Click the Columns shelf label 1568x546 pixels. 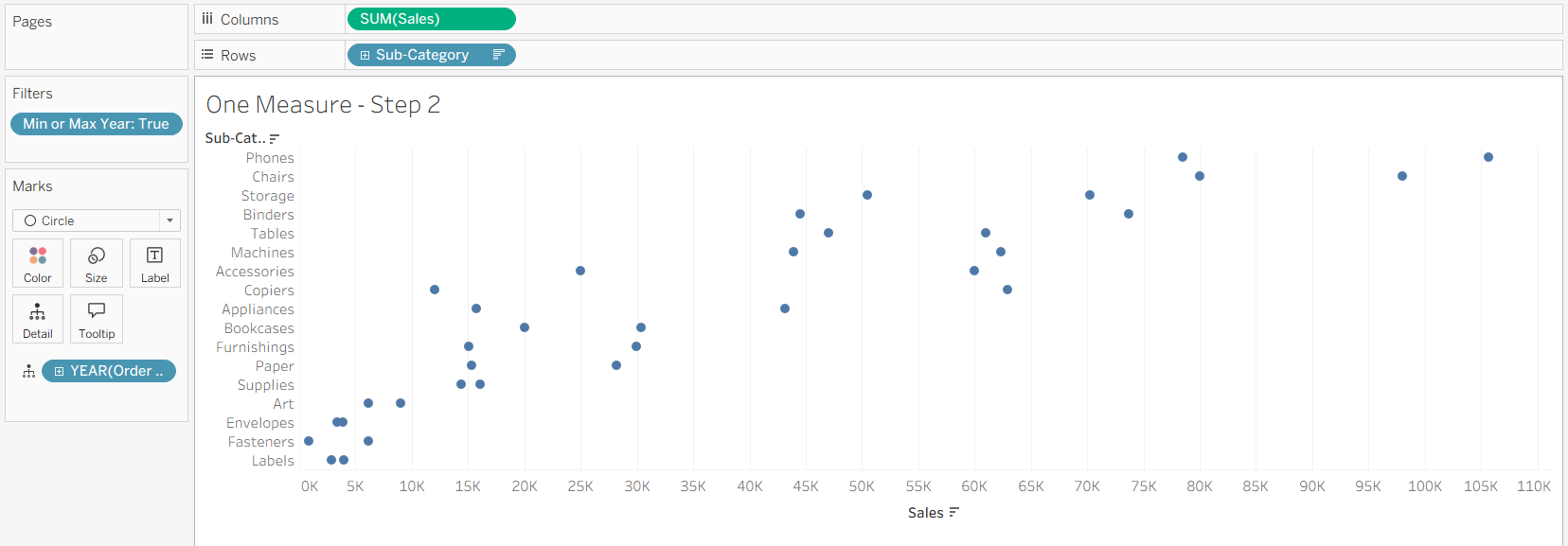point(249,19)
